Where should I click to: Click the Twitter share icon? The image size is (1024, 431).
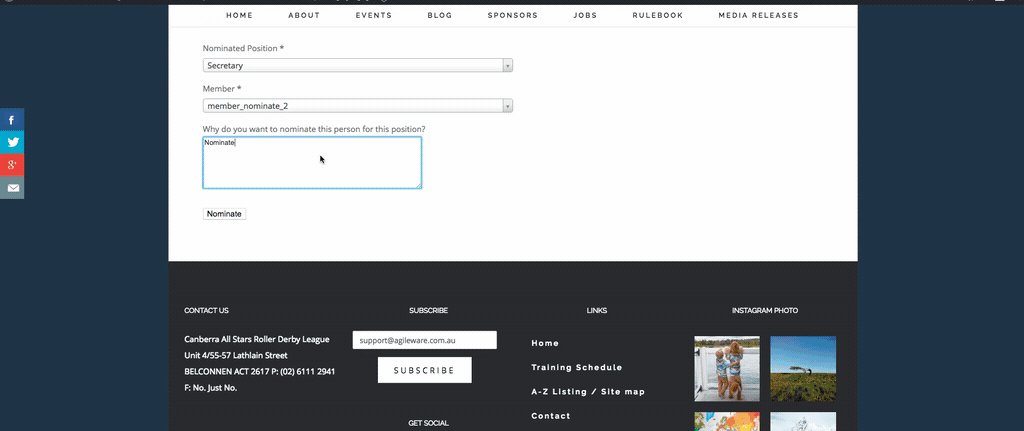point(12,142)
